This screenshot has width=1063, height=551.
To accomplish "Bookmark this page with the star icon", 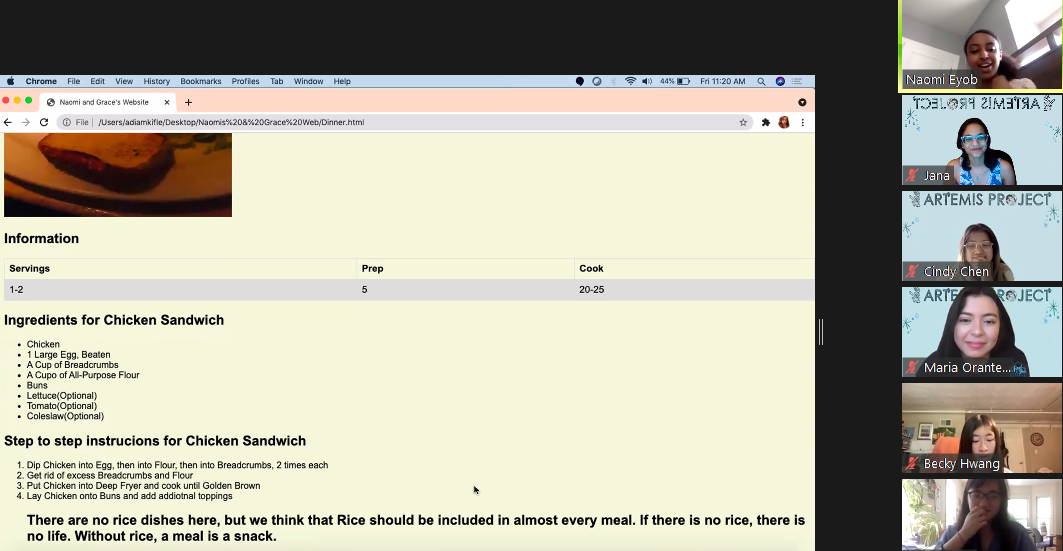I will click(x=743, y=122).
